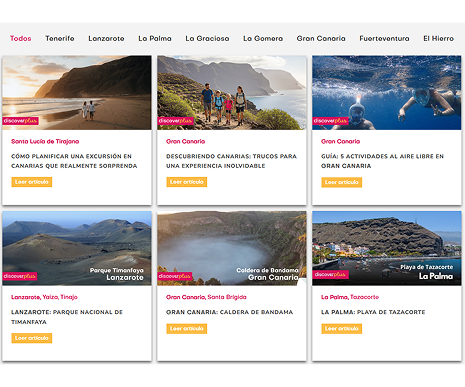Viewport: 465px width, 387px height.
Task: Open the Gran Canaria Caldera de Bandama title
Action: point(229,312)
